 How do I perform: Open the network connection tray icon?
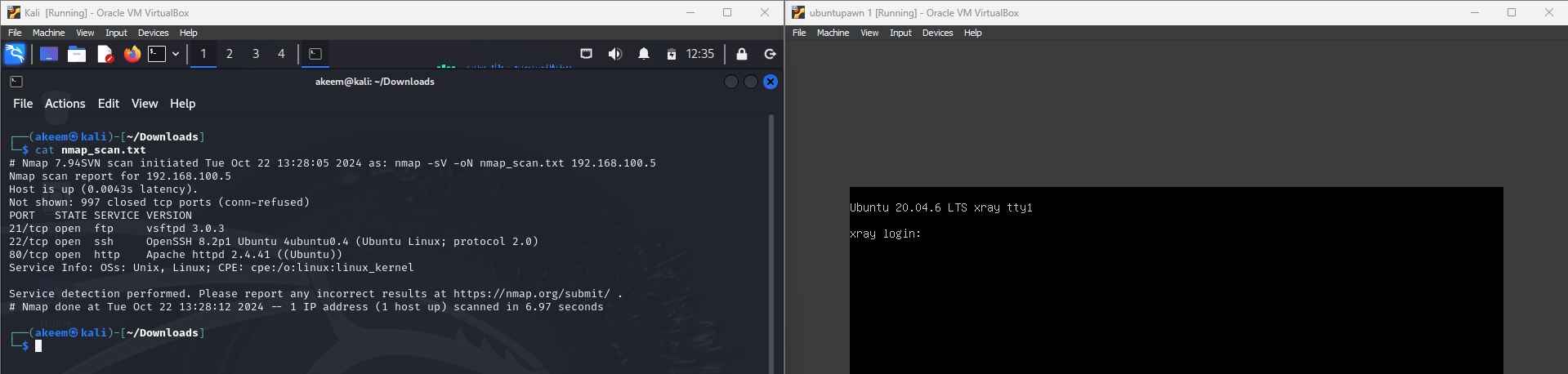pos(586,54)
